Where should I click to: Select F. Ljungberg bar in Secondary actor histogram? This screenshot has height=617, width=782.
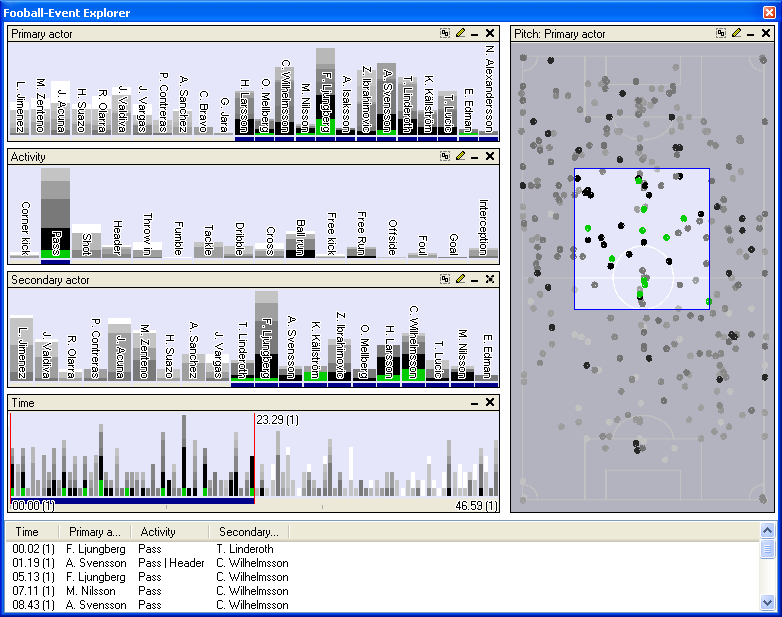[266, 336]
